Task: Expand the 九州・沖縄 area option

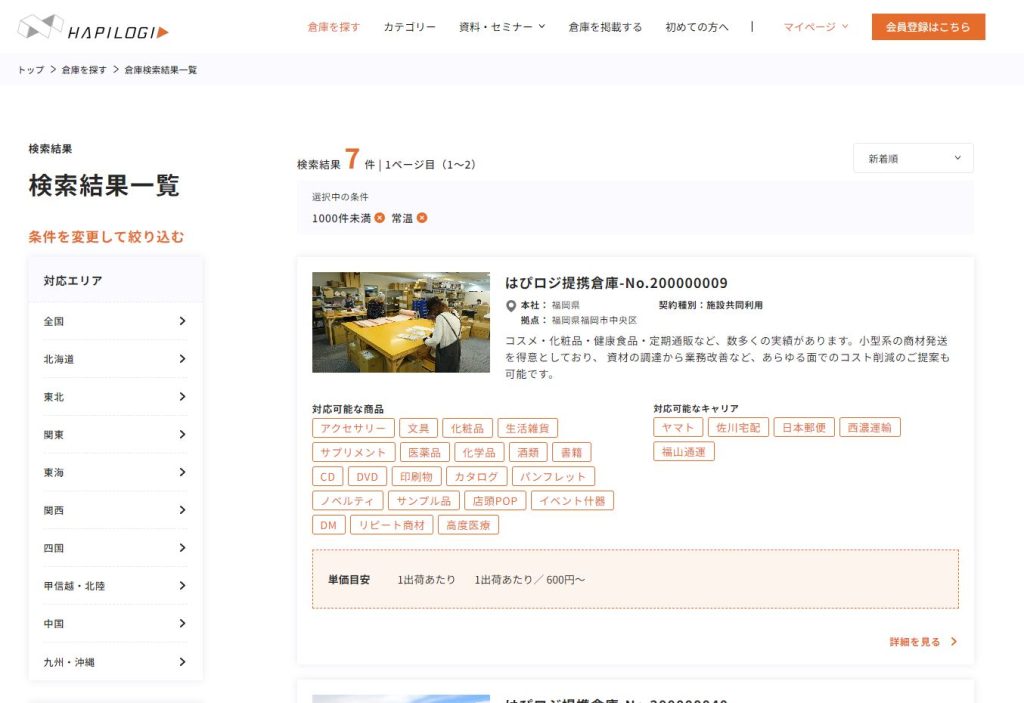Action: point(115,662)
